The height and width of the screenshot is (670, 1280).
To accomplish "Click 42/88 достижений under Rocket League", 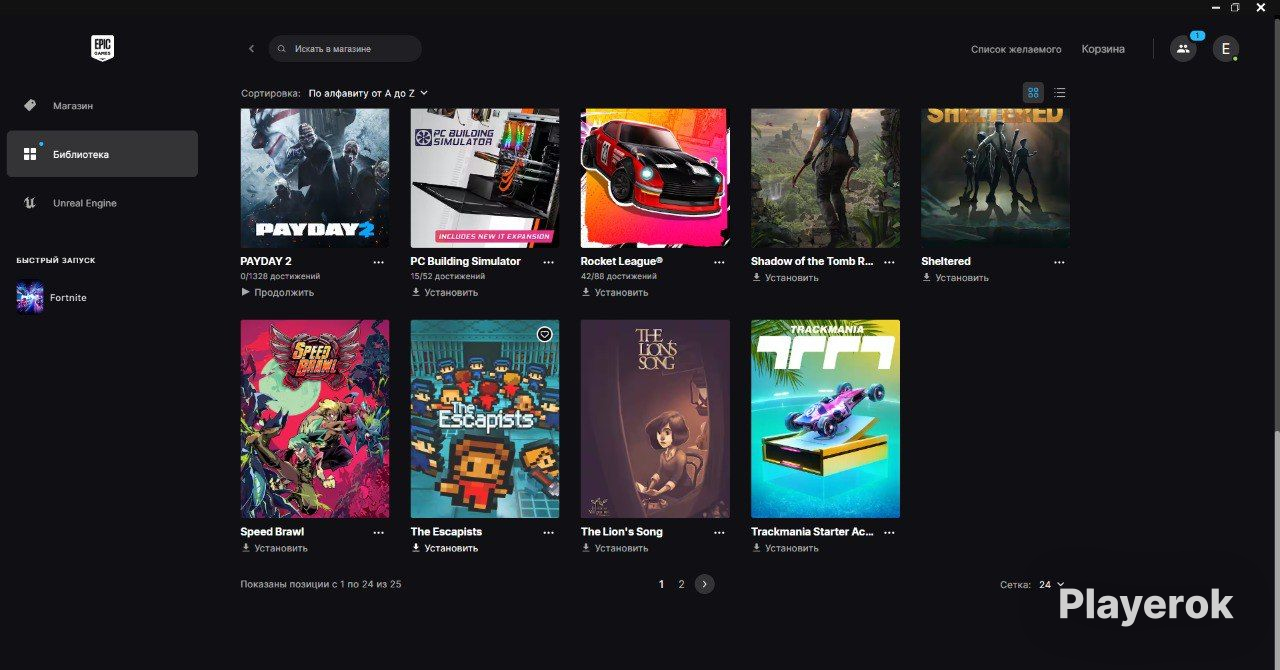I will [x=618, y=276].
